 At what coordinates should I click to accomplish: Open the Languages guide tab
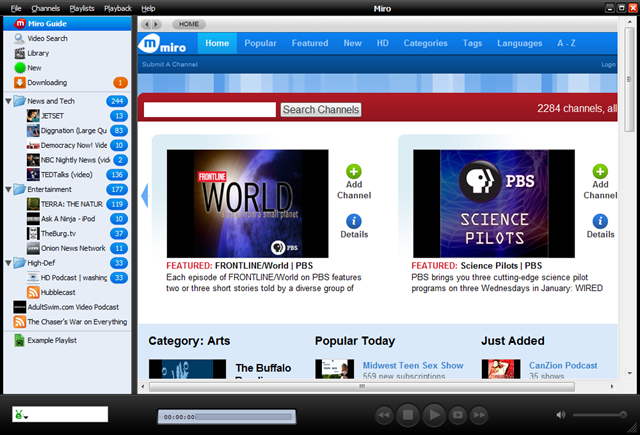[520, 43]
